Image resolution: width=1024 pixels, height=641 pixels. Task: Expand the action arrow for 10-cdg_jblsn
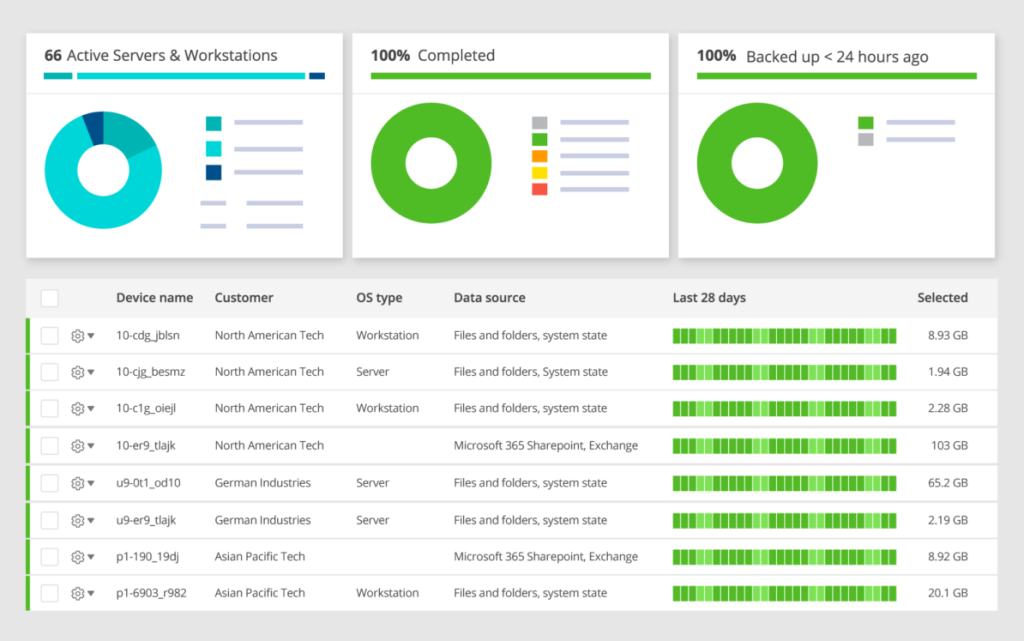tap(91, 337)
